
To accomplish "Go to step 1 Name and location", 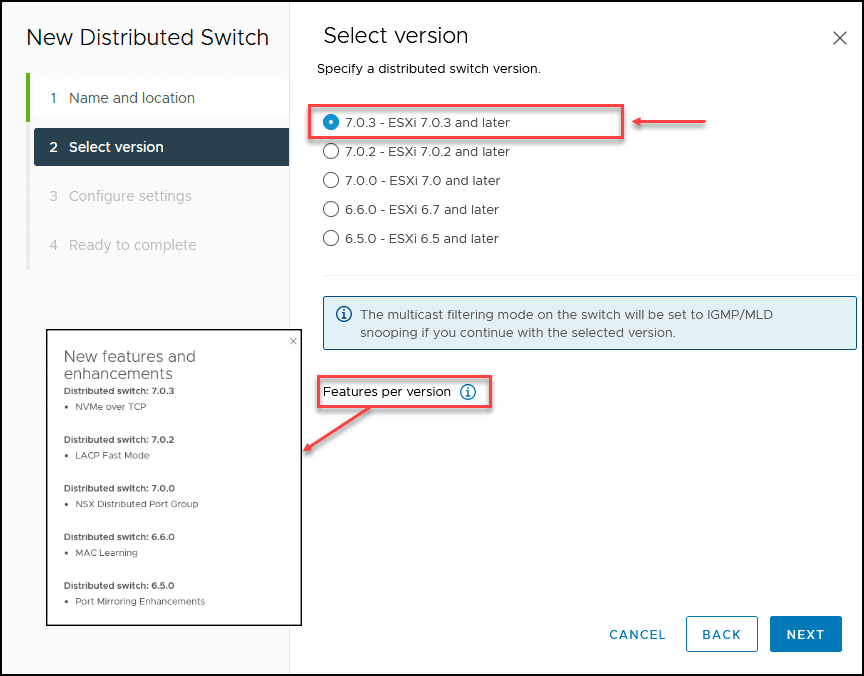I will pos(161,98).
